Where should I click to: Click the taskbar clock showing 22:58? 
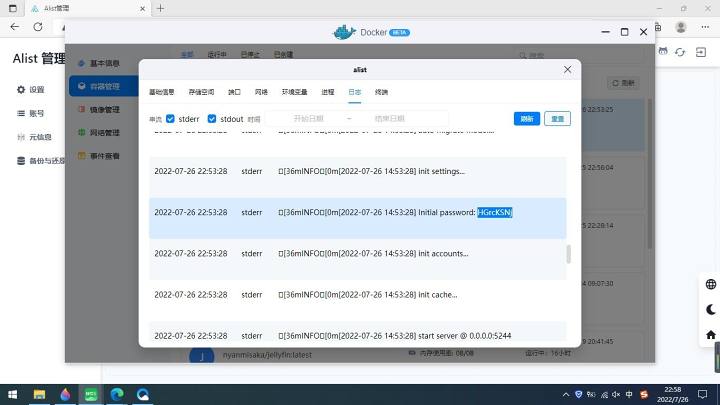pyautogui.click(x=672, y=394)
